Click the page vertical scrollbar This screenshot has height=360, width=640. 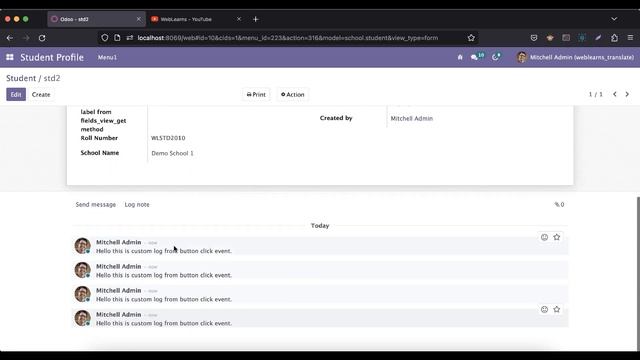click(x=638, y=273)
